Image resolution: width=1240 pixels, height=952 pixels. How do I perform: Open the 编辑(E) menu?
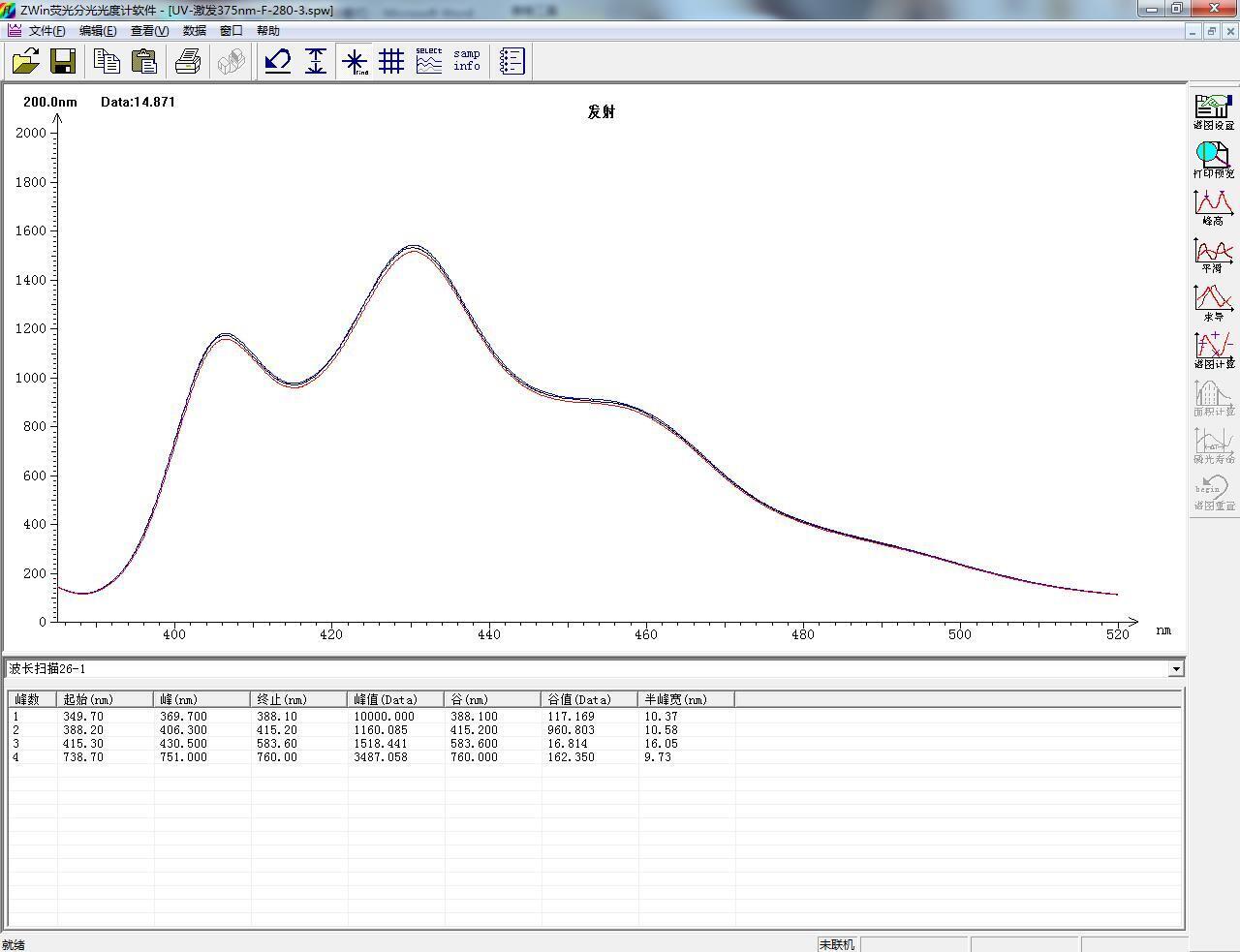click(x=98, y=31)
